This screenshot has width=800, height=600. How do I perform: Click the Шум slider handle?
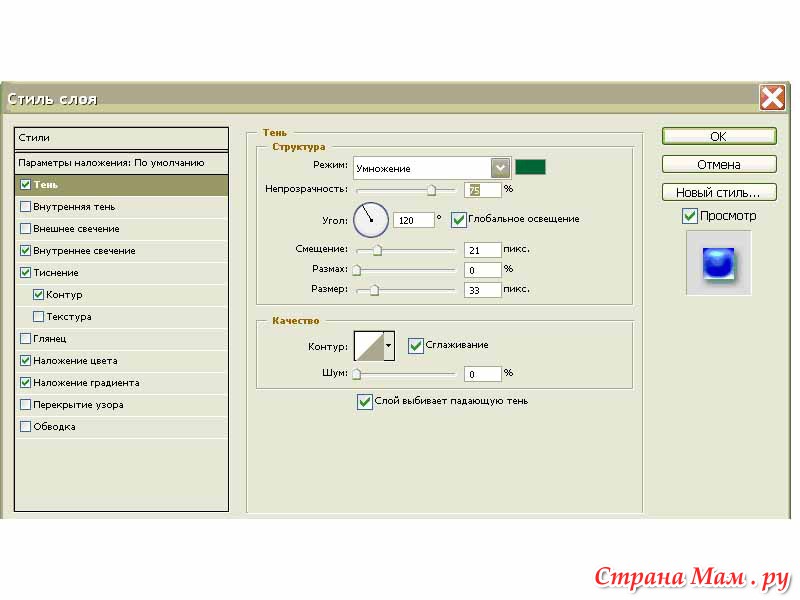(357, 374)
